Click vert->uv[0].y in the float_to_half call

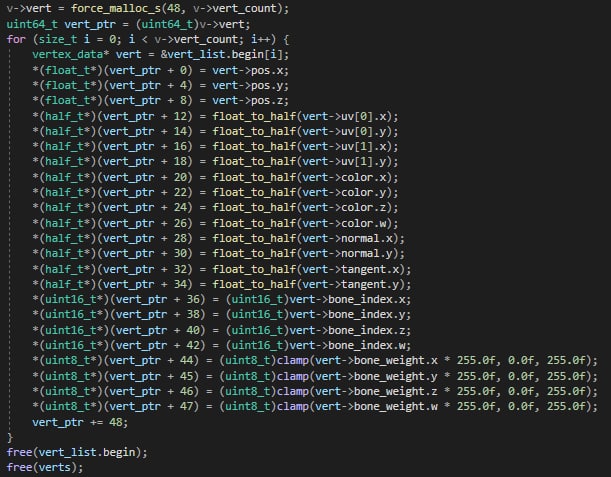click(344, 131)
